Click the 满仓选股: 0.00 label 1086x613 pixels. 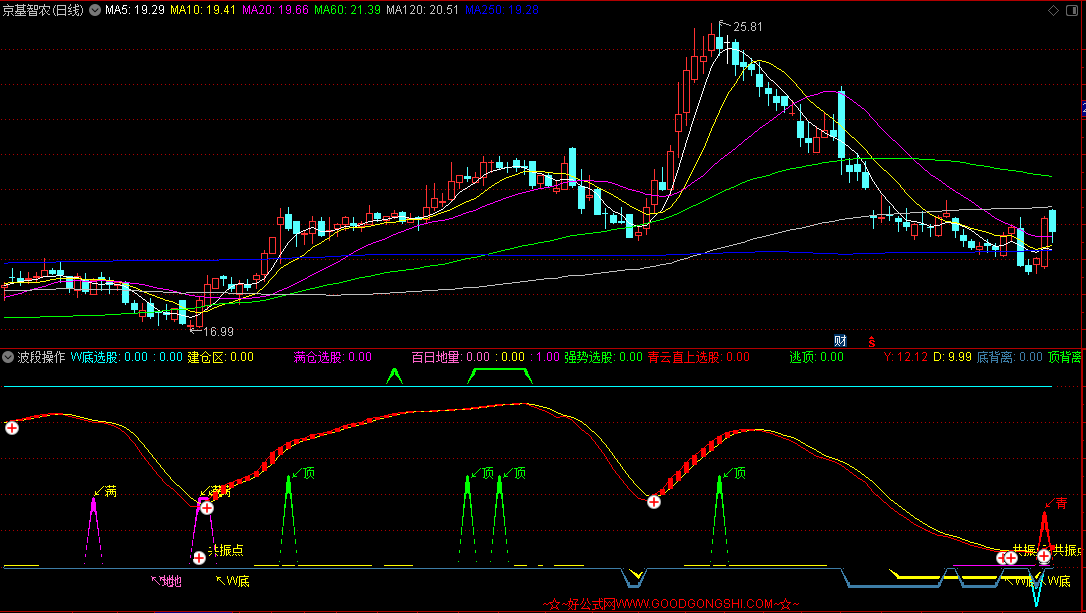(332, 357)
